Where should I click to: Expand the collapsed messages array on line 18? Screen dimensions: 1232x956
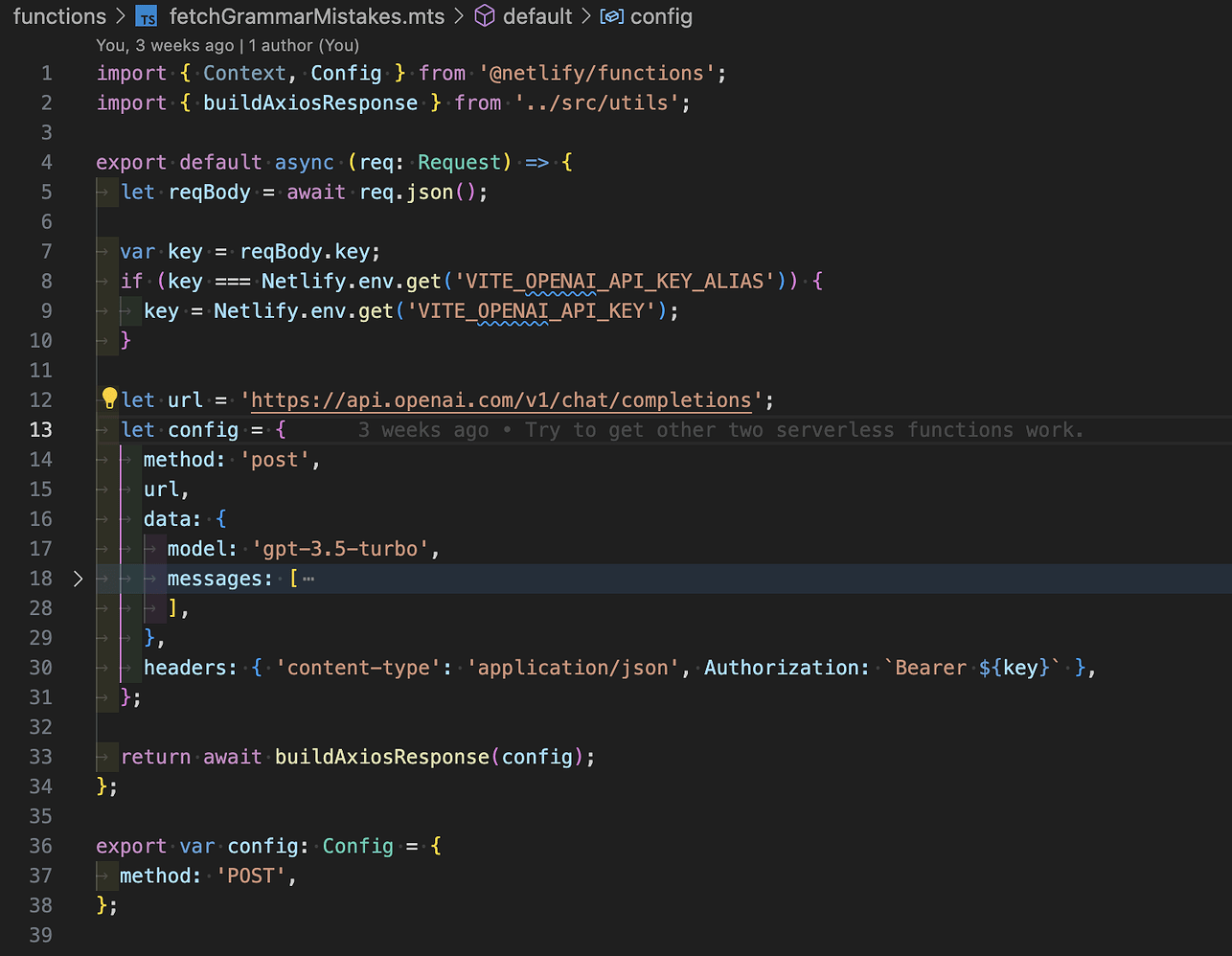coord(308,578)
